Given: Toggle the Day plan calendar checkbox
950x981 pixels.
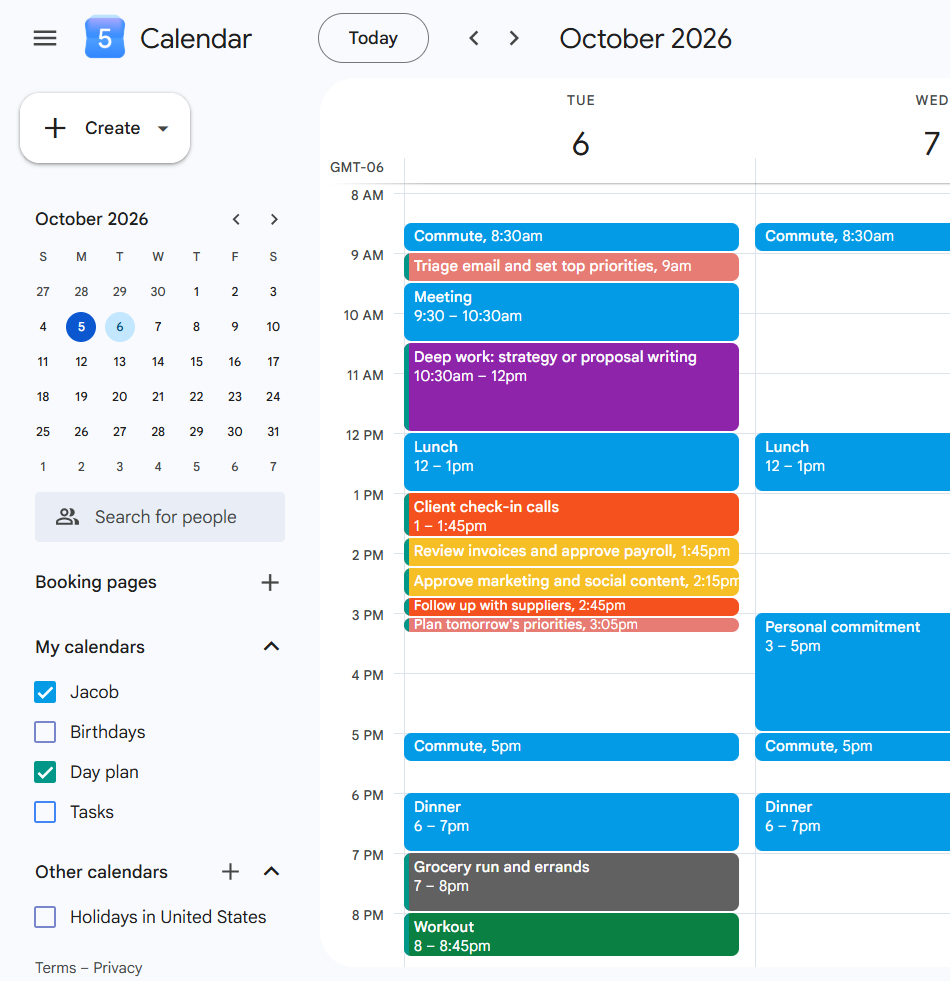Looking at the screenshot, I should (45, 772).
